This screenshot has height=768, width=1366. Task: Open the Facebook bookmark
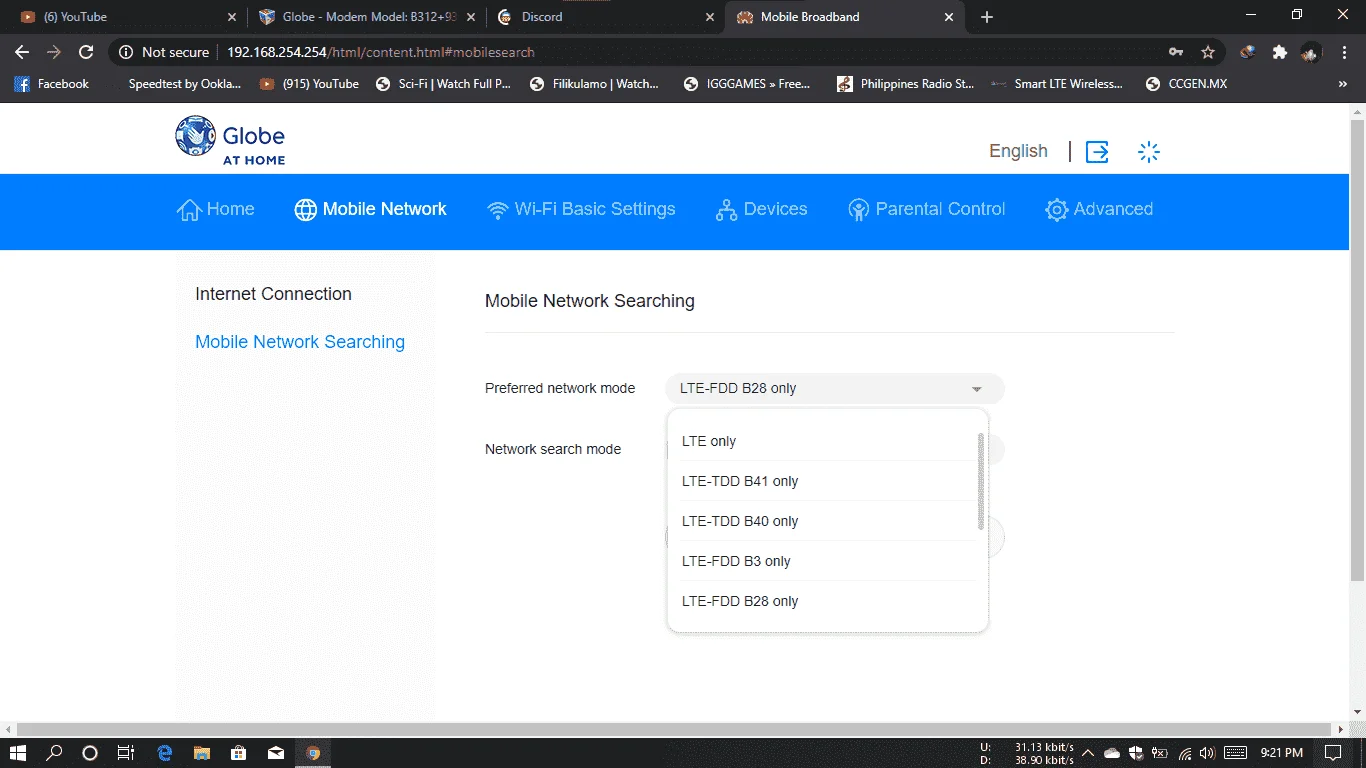pyautogui.click(x=52, y=84)
